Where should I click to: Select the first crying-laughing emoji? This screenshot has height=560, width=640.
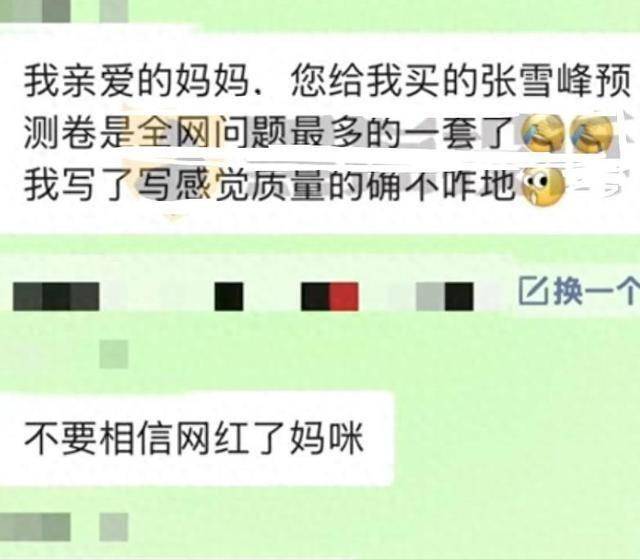[542, 133]
